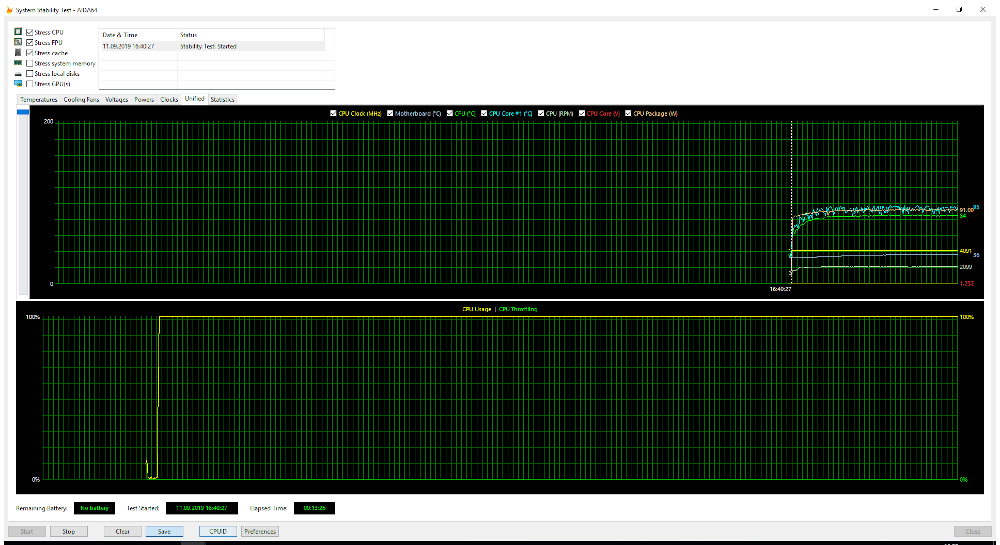Toggle the Stress cache checkbox
Image resolution: width=1000 pixels, height=545 pixels.
pyautogui.click(x=29, y=53)
